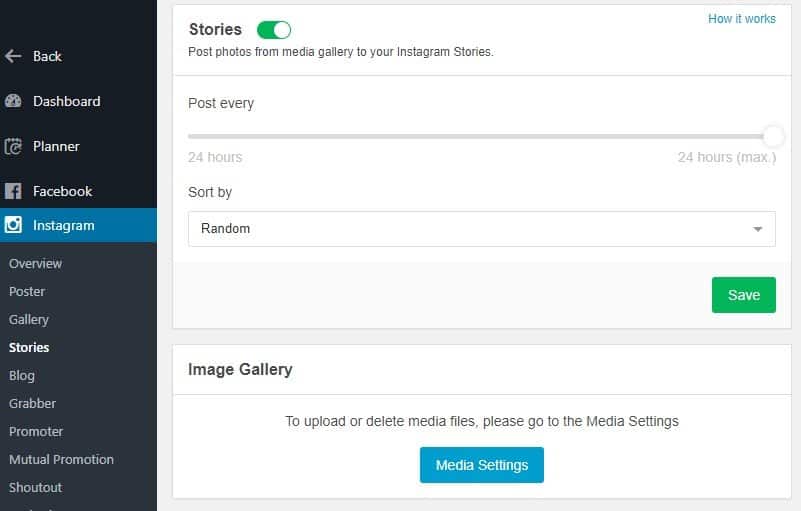Navigate to Grabber section
801x511 pixels.
(x=33, y=403)
